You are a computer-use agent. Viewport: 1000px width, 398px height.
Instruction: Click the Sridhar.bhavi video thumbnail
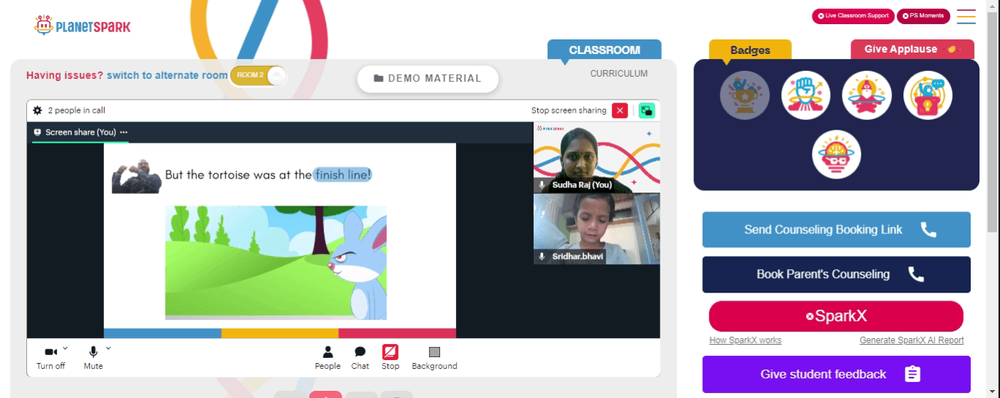click(x=596, y=229)
